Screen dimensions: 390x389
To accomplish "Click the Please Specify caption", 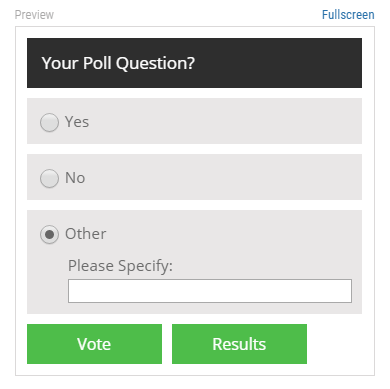I will point(120,266).
